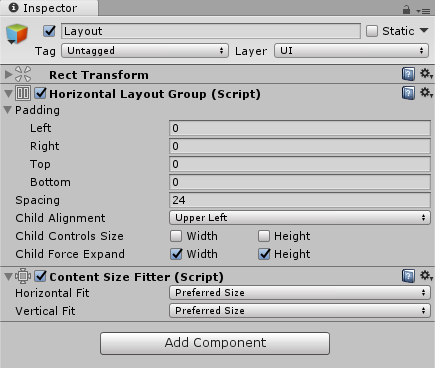
Task: Enable Child Controls Size Width
Action: point(176,236)
